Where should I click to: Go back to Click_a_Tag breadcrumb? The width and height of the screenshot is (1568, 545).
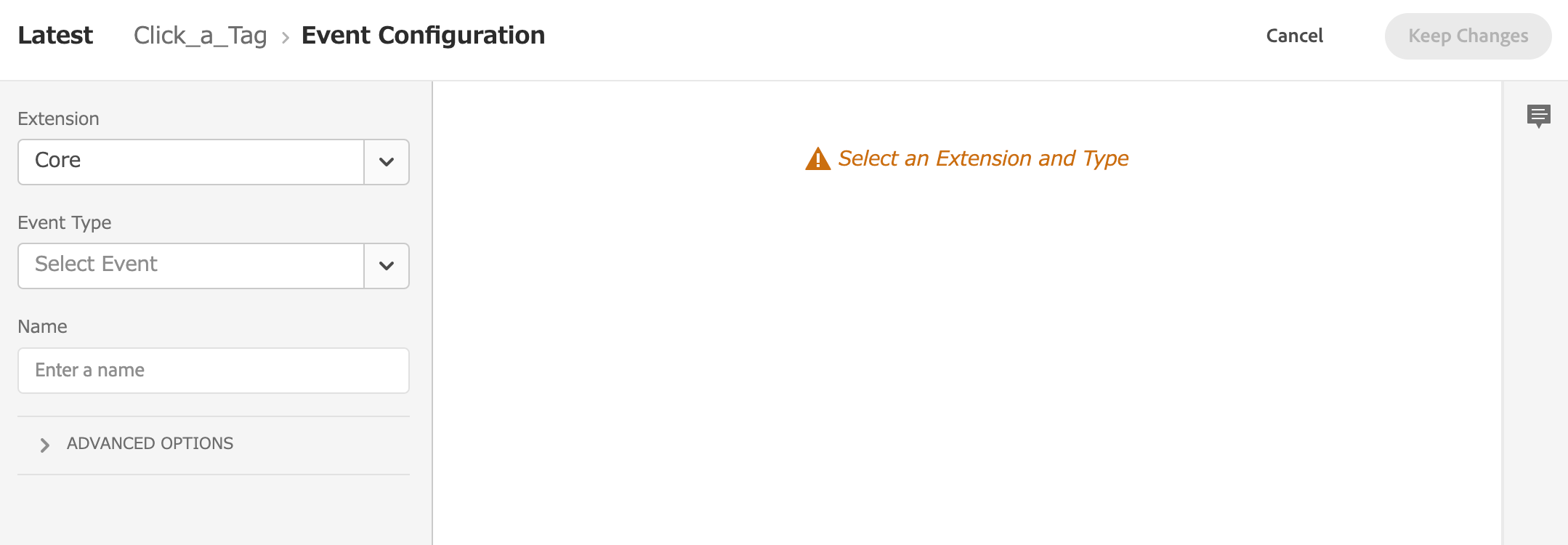point(200,36)
